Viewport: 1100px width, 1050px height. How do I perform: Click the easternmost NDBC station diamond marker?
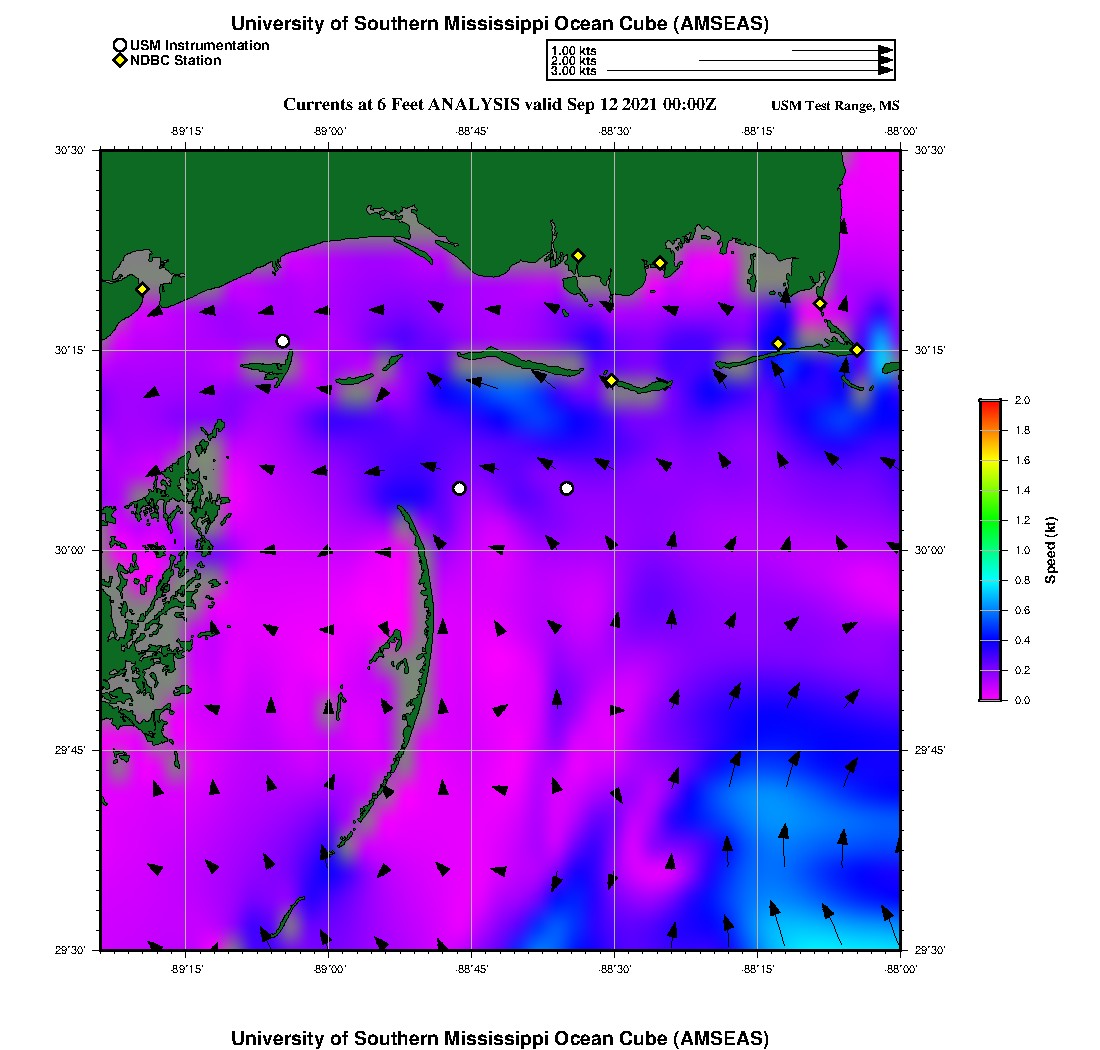pos(857,350)
